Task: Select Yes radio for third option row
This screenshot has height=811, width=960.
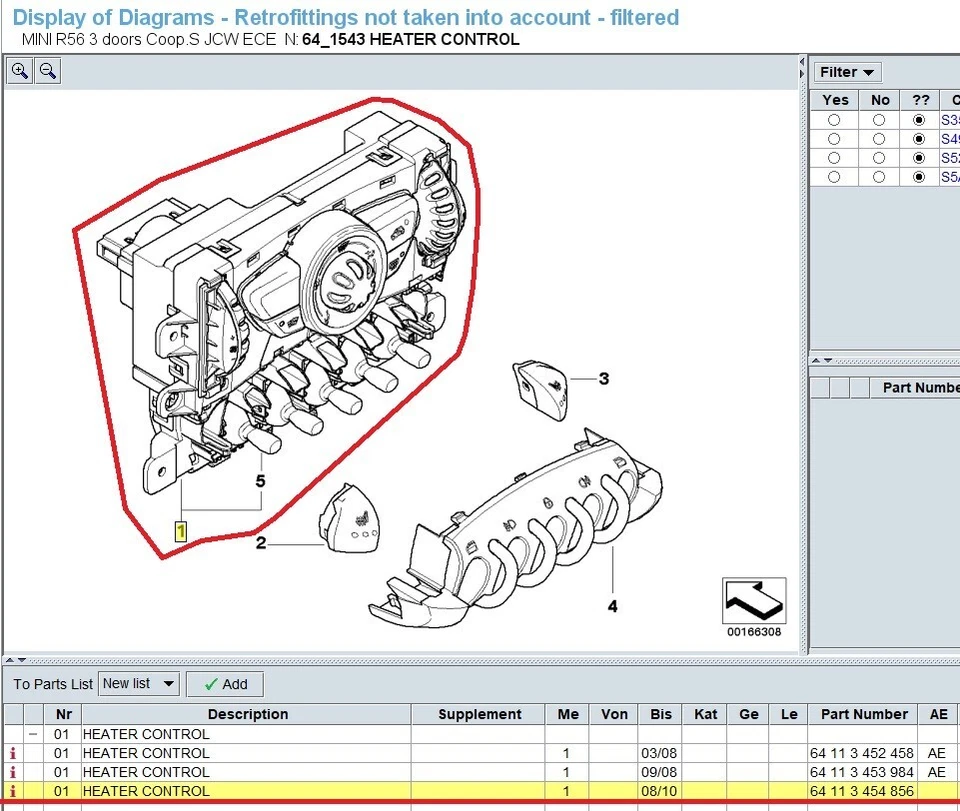Action: pos(834,158)
